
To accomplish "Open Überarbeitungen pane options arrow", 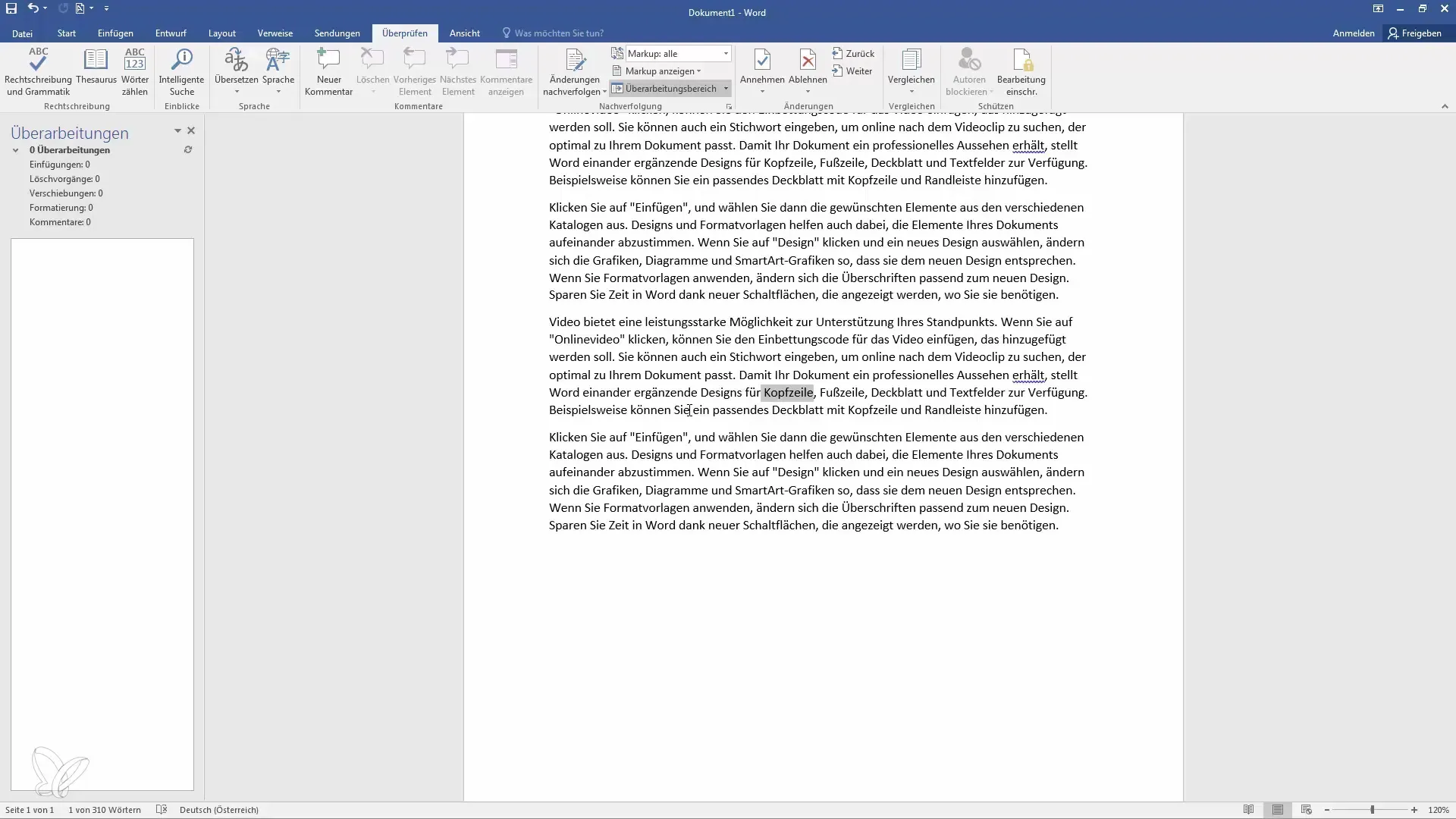I will click(177, 130).
